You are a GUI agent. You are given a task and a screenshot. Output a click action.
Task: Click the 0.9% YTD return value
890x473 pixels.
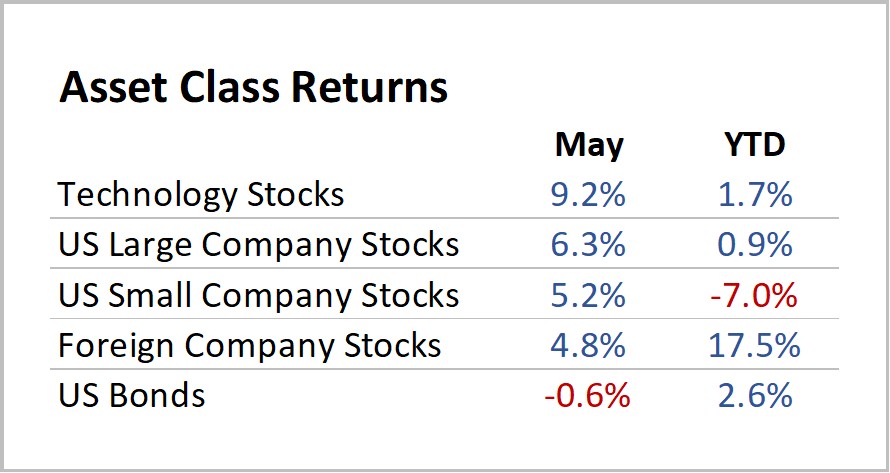click(x=755, y=244)
